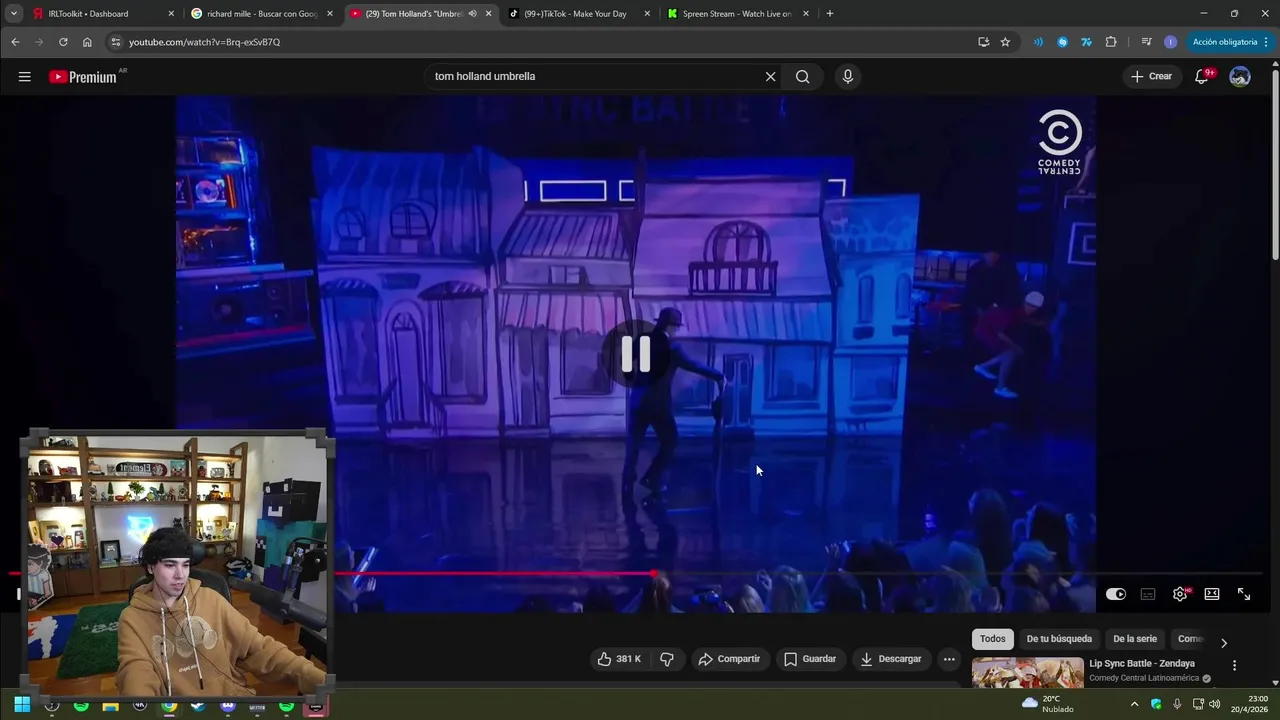The height and width of the screenshot is (720, 1280).
Task: Open player settings gear
Action: 1180,594
